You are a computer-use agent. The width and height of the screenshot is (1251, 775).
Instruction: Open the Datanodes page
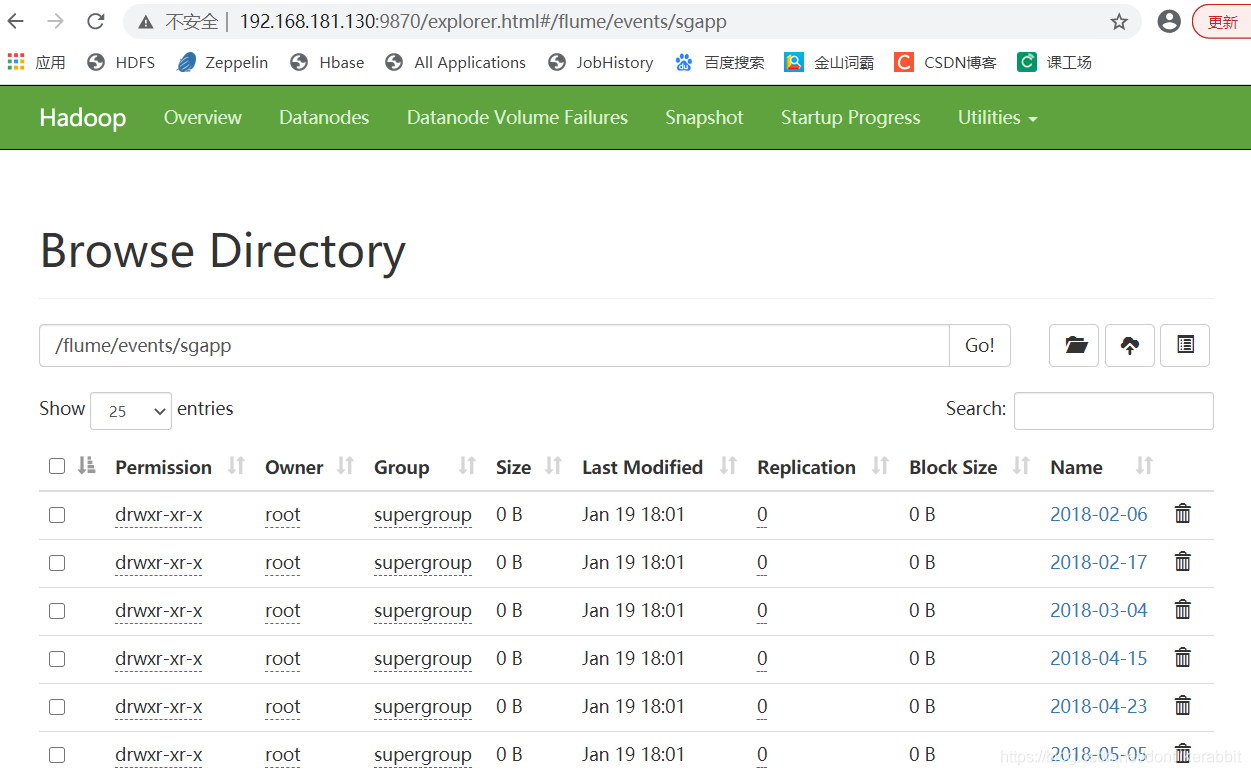(324, 117)
